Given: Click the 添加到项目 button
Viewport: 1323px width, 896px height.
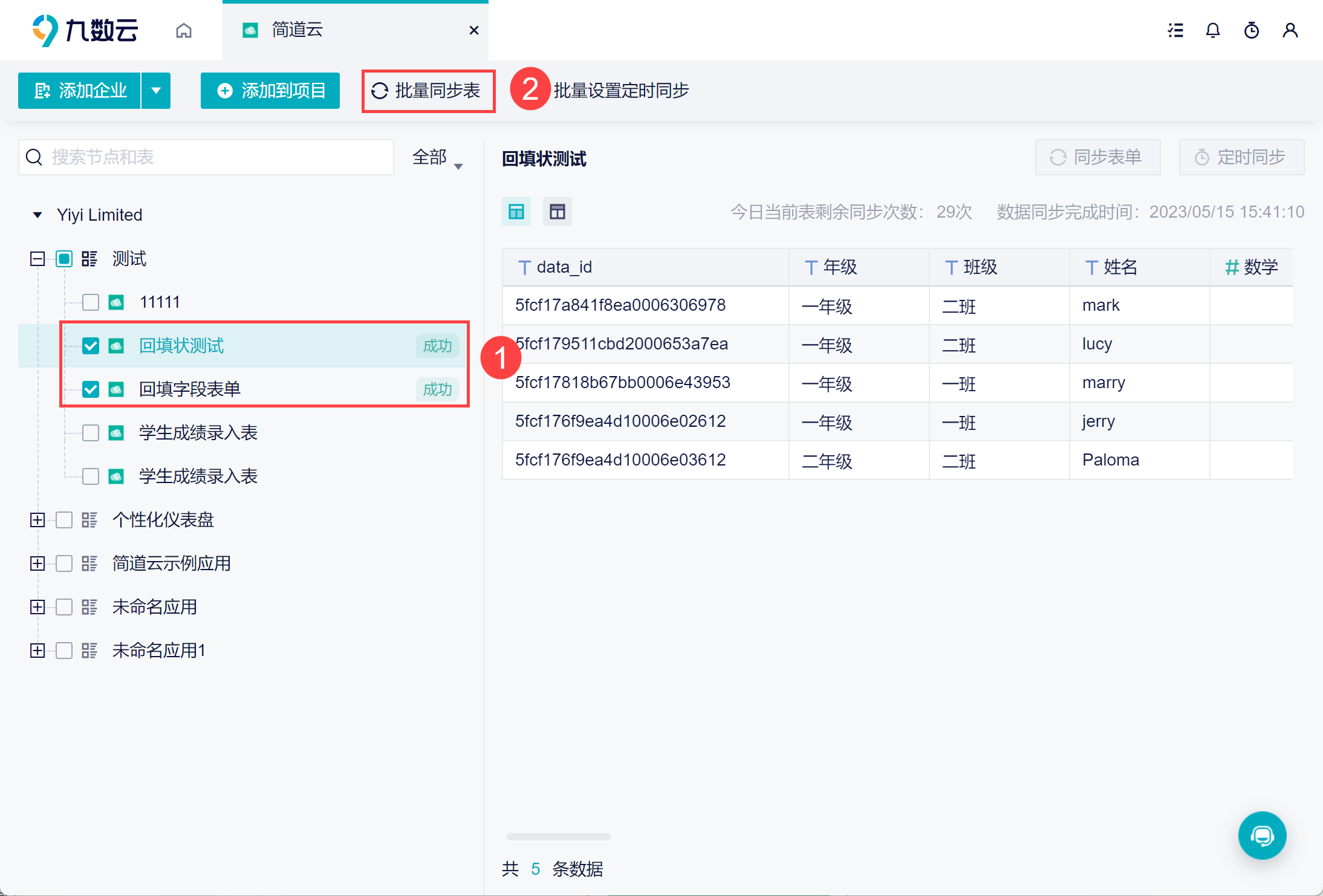Looking at the screenshot, I should pyautogui.click(x=270, y=91).
